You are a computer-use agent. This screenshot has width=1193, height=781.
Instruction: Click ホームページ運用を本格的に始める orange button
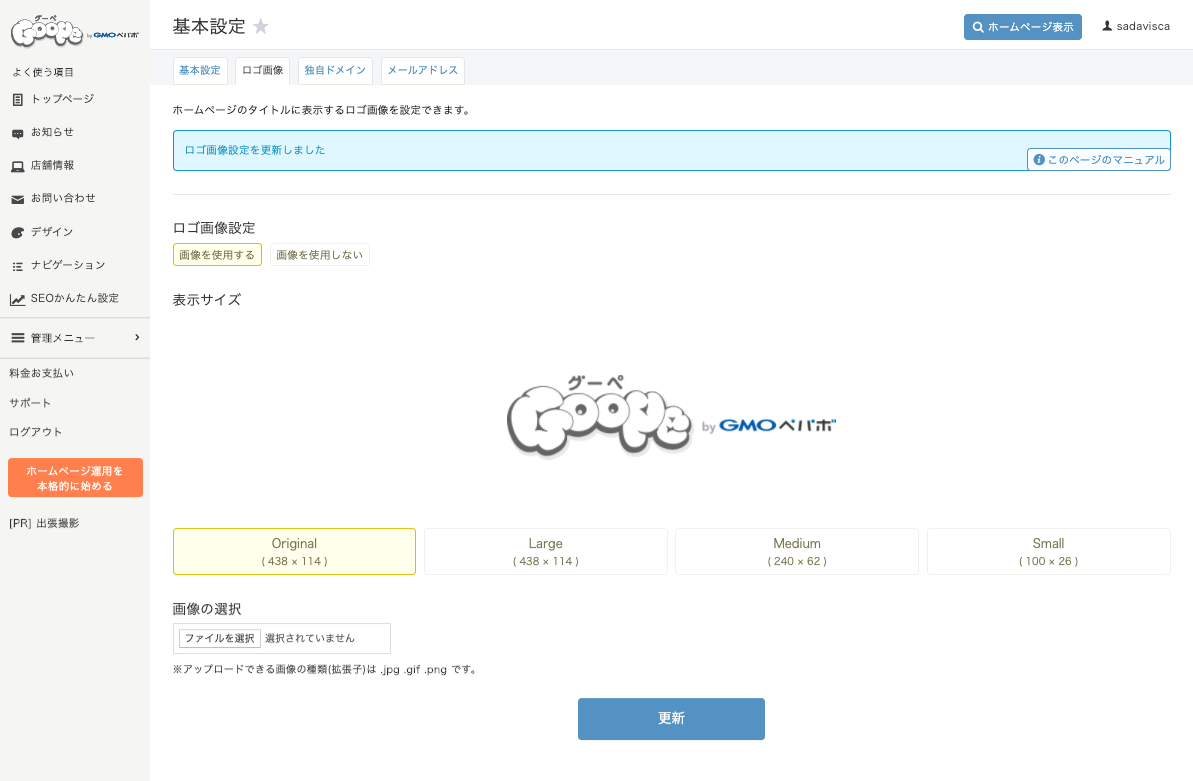[75, 478]
